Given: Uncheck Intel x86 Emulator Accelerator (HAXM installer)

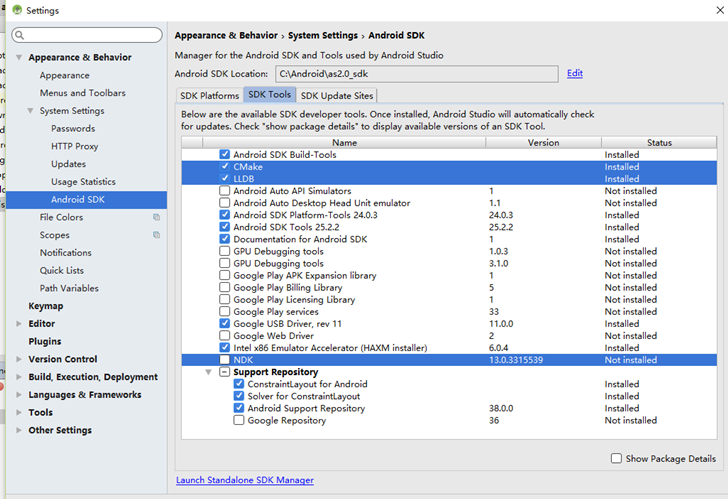Looking at the screenshot, I should pyautogui.click(x=225, y=347).
